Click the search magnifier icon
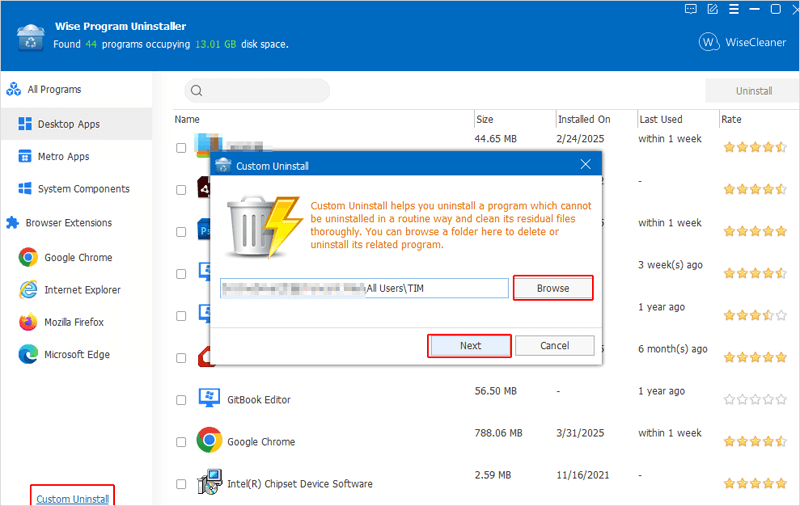The height and width of the screenshot is (506, 800). pyautogui.click(x=196, y=91)
